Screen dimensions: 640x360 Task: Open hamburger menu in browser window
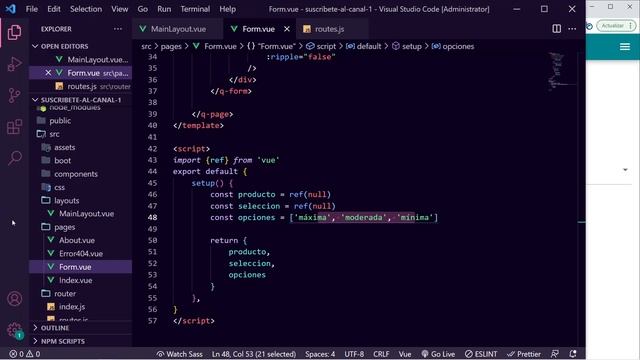(625, 47)
